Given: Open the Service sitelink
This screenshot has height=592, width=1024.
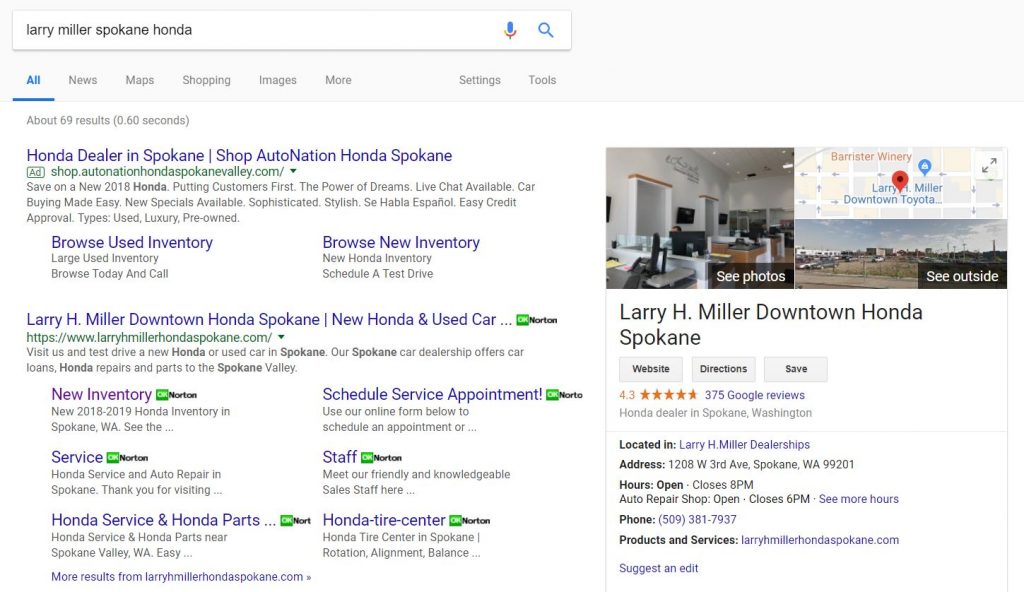Looking at the screenshot, I should point(77,457).
